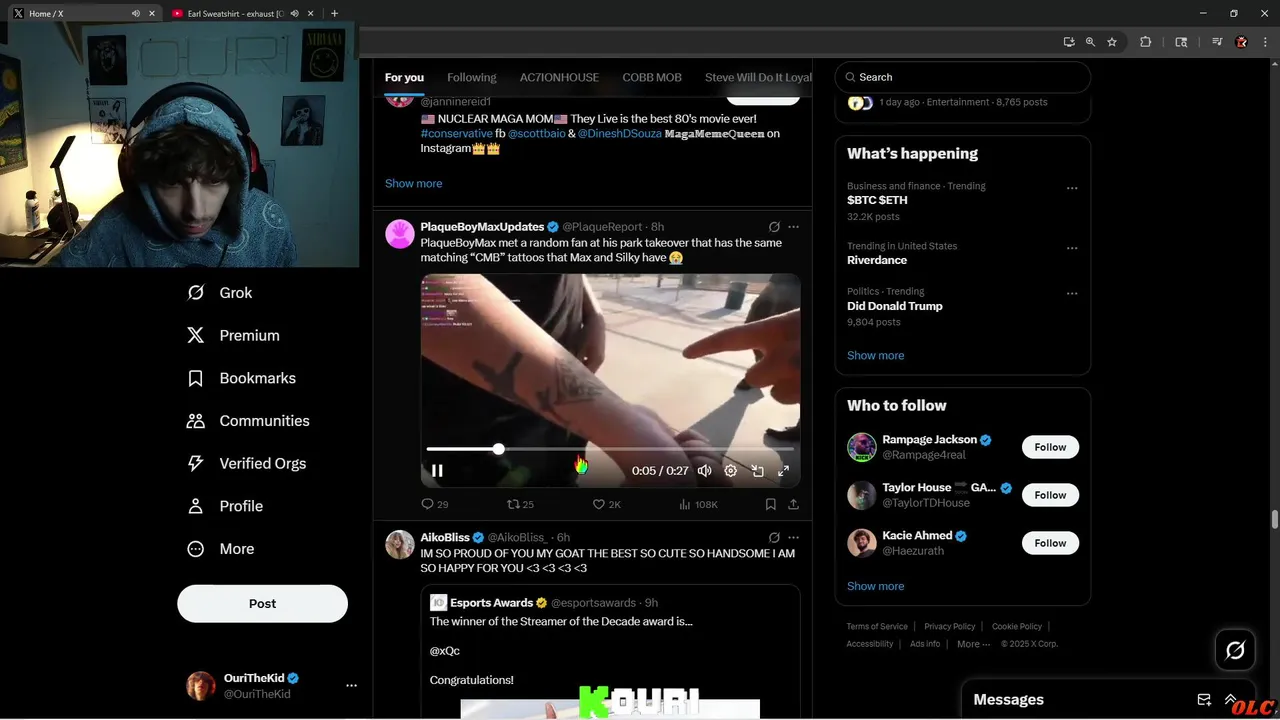This screenshot has height=720, width=1280.
Task: Mute the Home / X tab audio
Action: click(x=136, y=13)
